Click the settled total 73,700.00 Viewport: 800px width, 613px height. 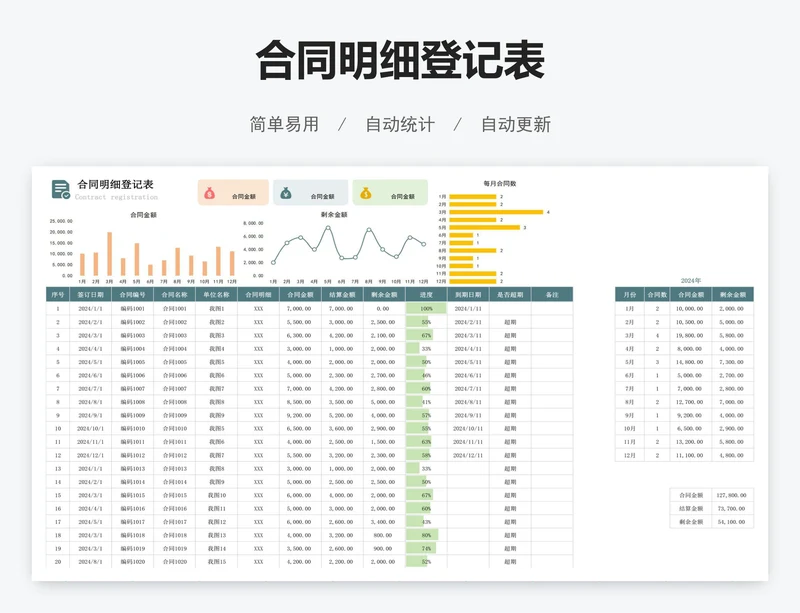coord(732,508)
